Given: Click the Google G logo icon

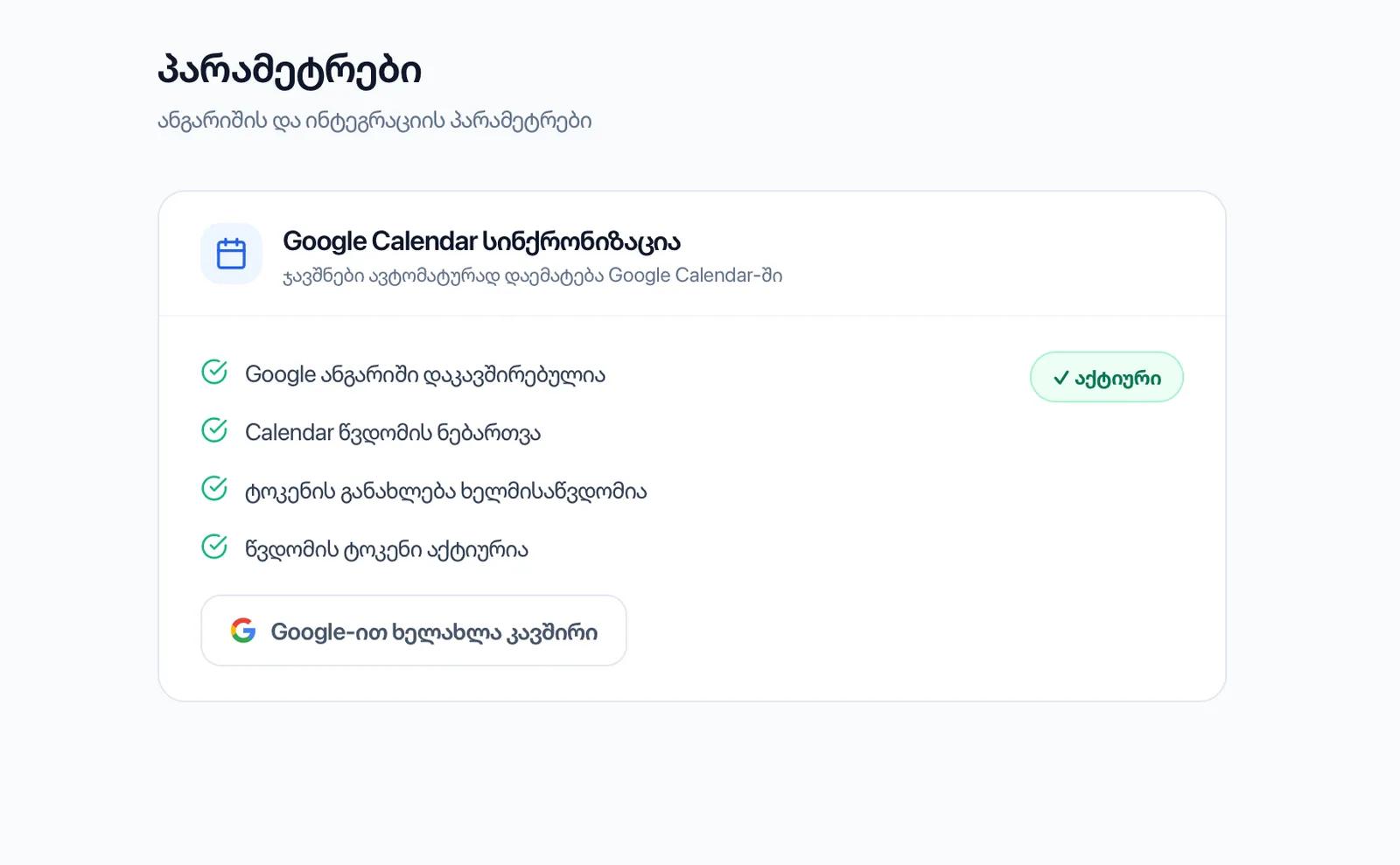Looking at the screenshot, I should (243, 631).
